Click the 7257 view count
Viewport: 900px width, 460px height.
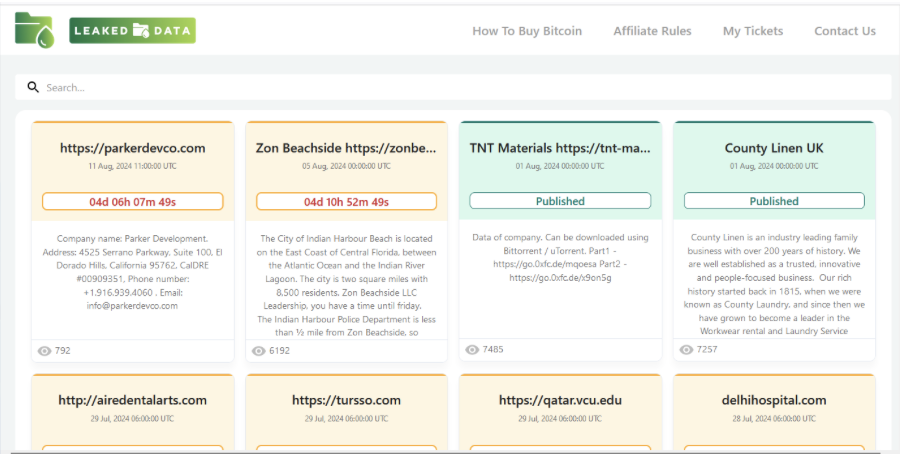(707, 350)
